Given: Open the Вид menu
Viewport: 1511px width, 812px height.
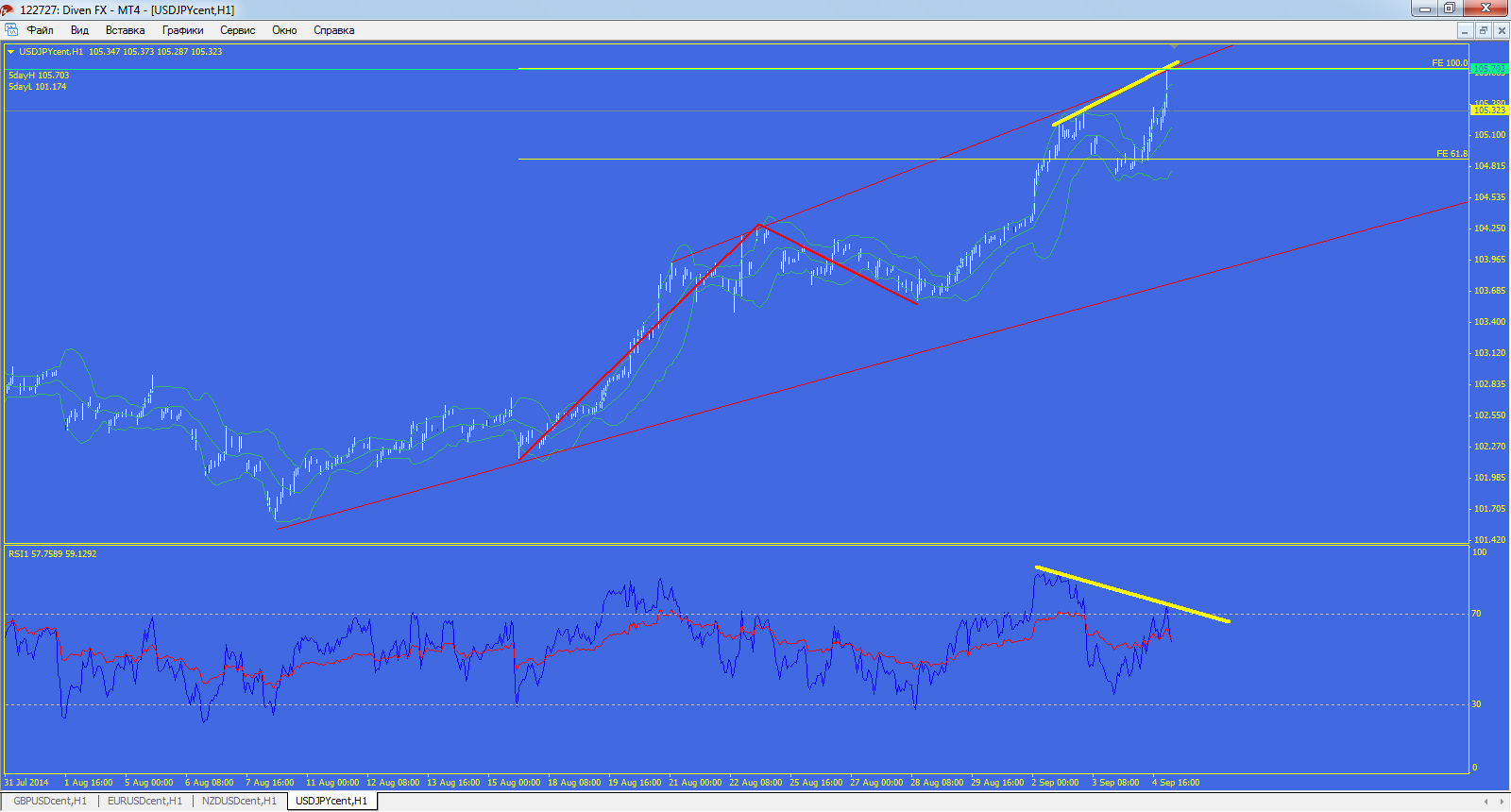Looking at the screenshot, I should click(79, 30).
